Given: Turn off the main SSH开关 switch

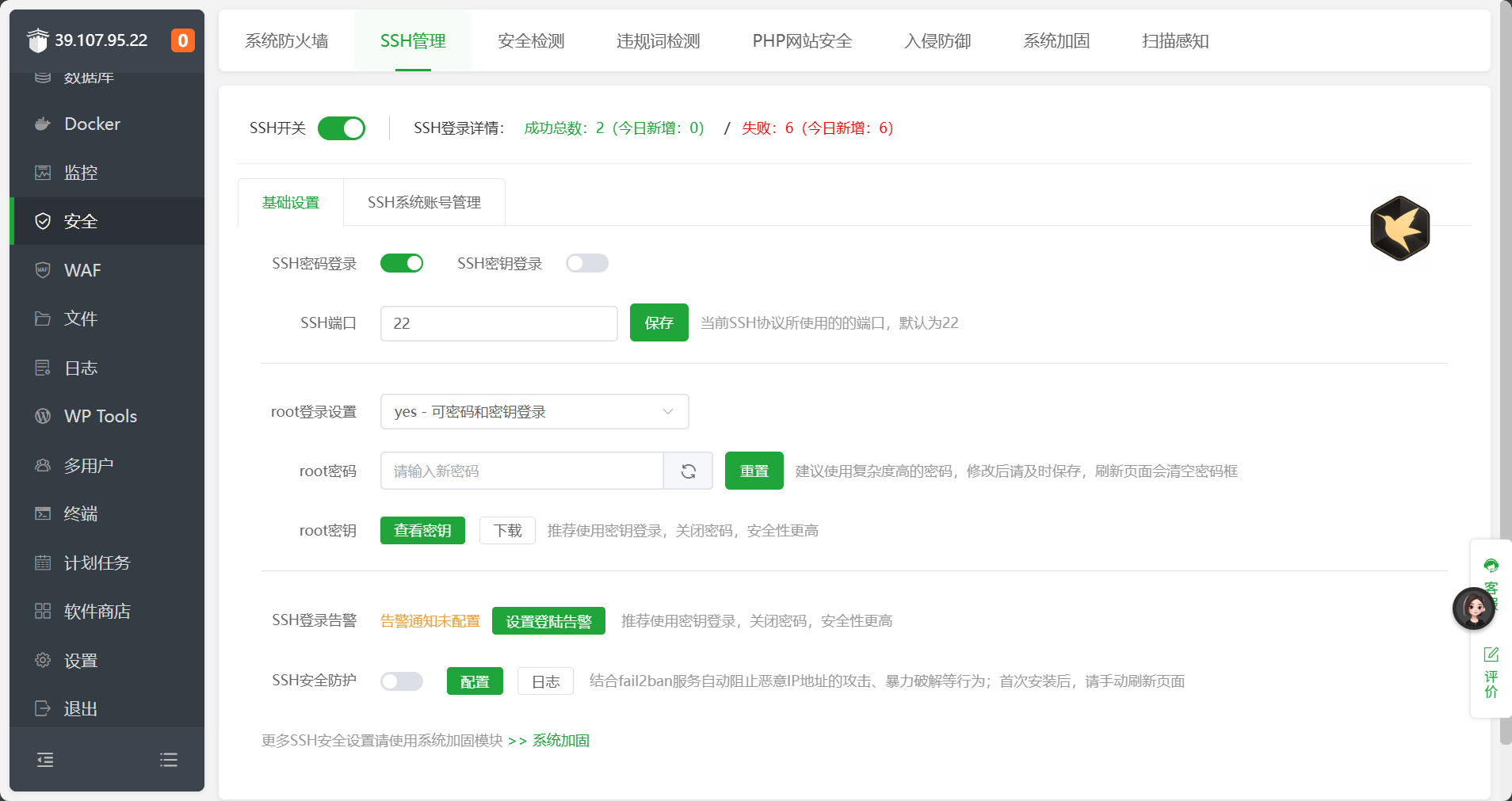Looking at the screenshot, I should [342, 128].
